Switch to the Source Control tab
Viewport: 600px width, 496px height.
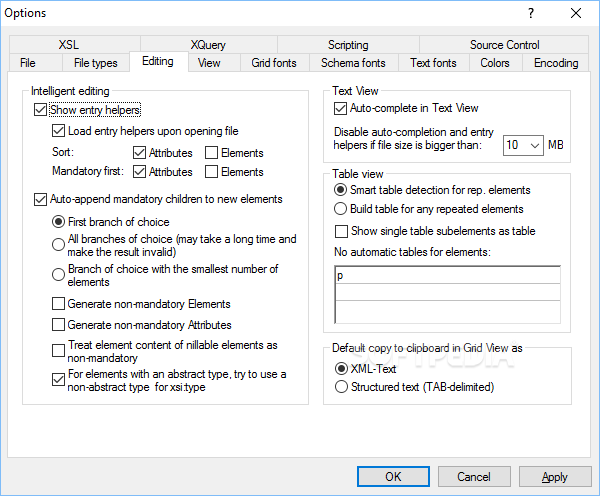[504, 45]
